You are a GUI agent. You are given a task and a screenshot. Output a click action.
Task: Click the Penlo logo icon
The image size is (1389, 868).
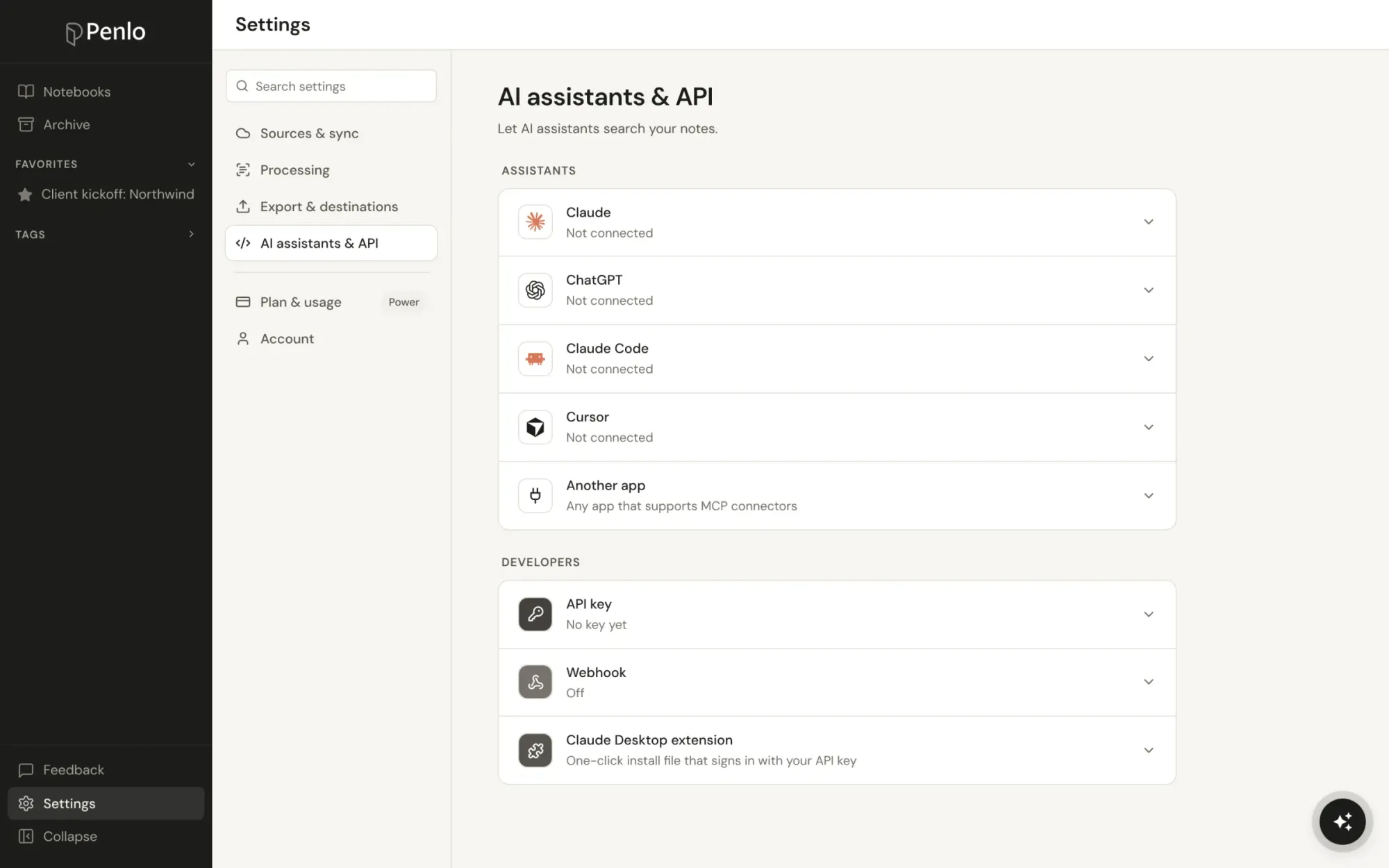pos(74,33)
